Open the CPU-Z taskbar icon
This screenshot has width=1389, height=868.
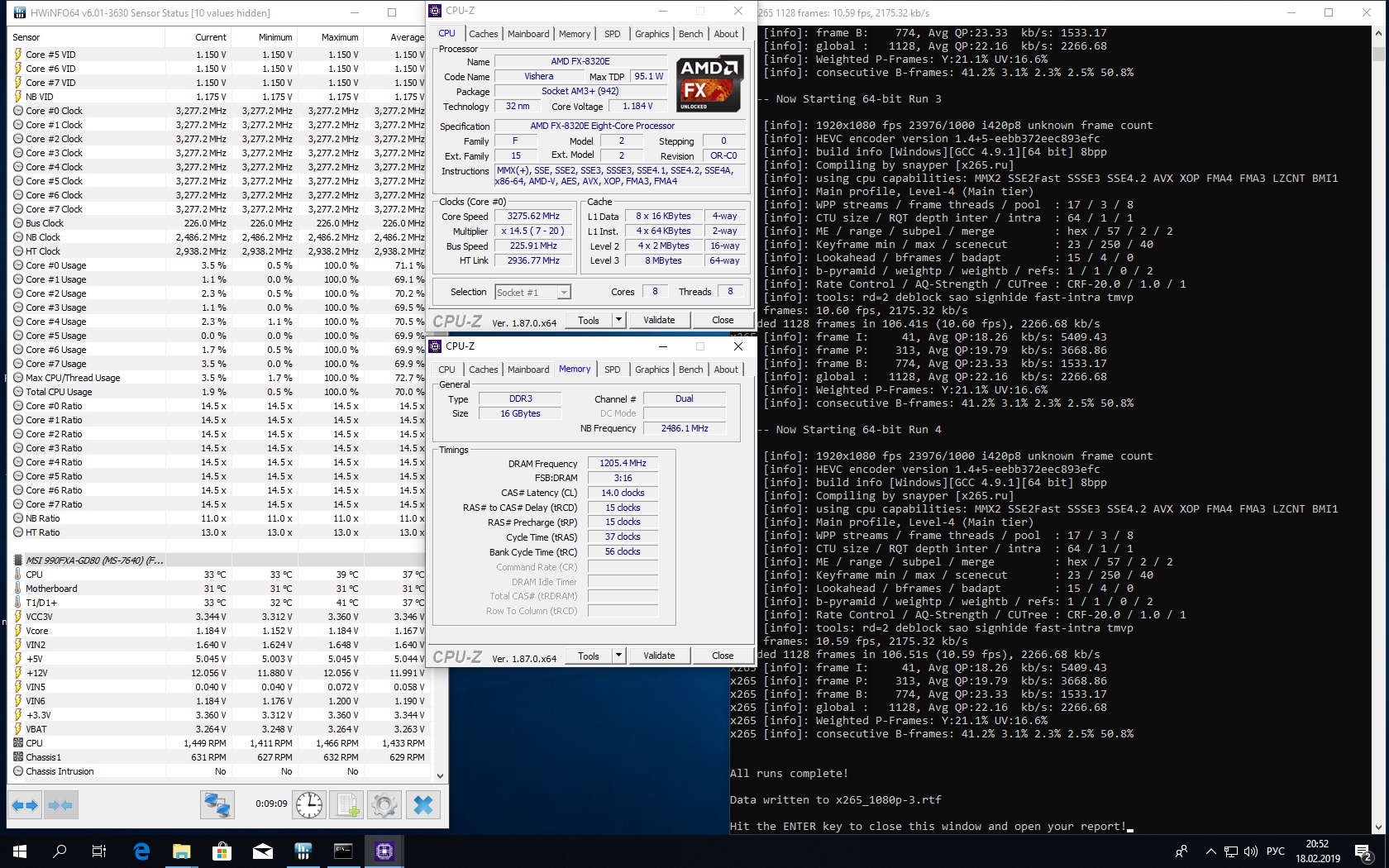coord(384,851)
